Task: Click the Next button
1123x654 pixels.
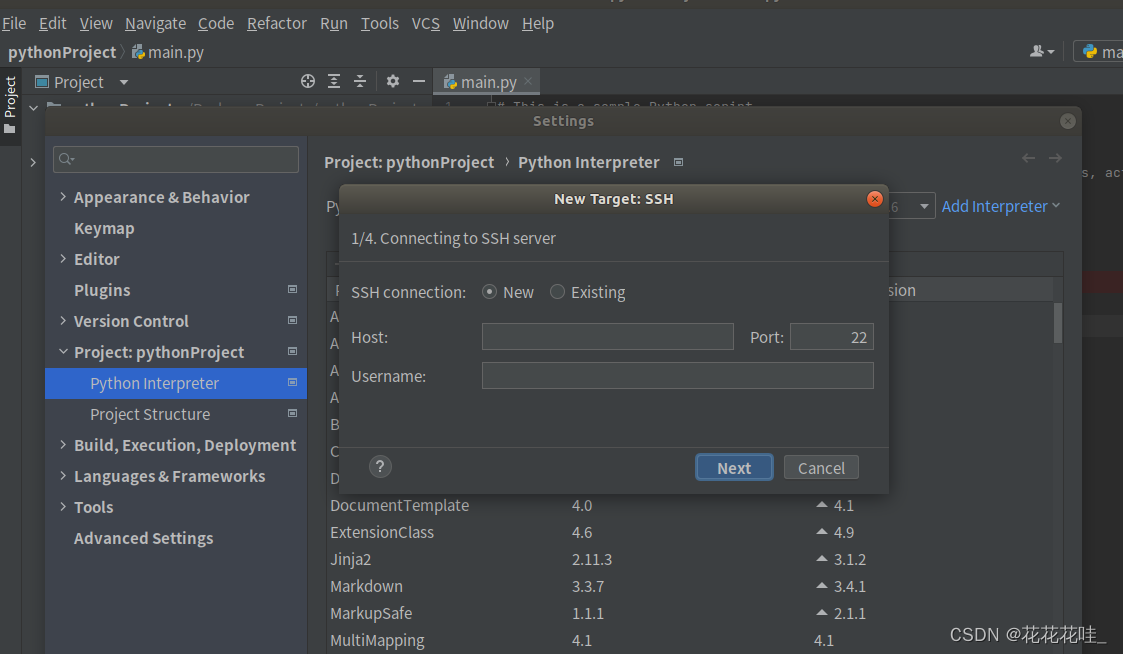Action: tap(734, 468)
